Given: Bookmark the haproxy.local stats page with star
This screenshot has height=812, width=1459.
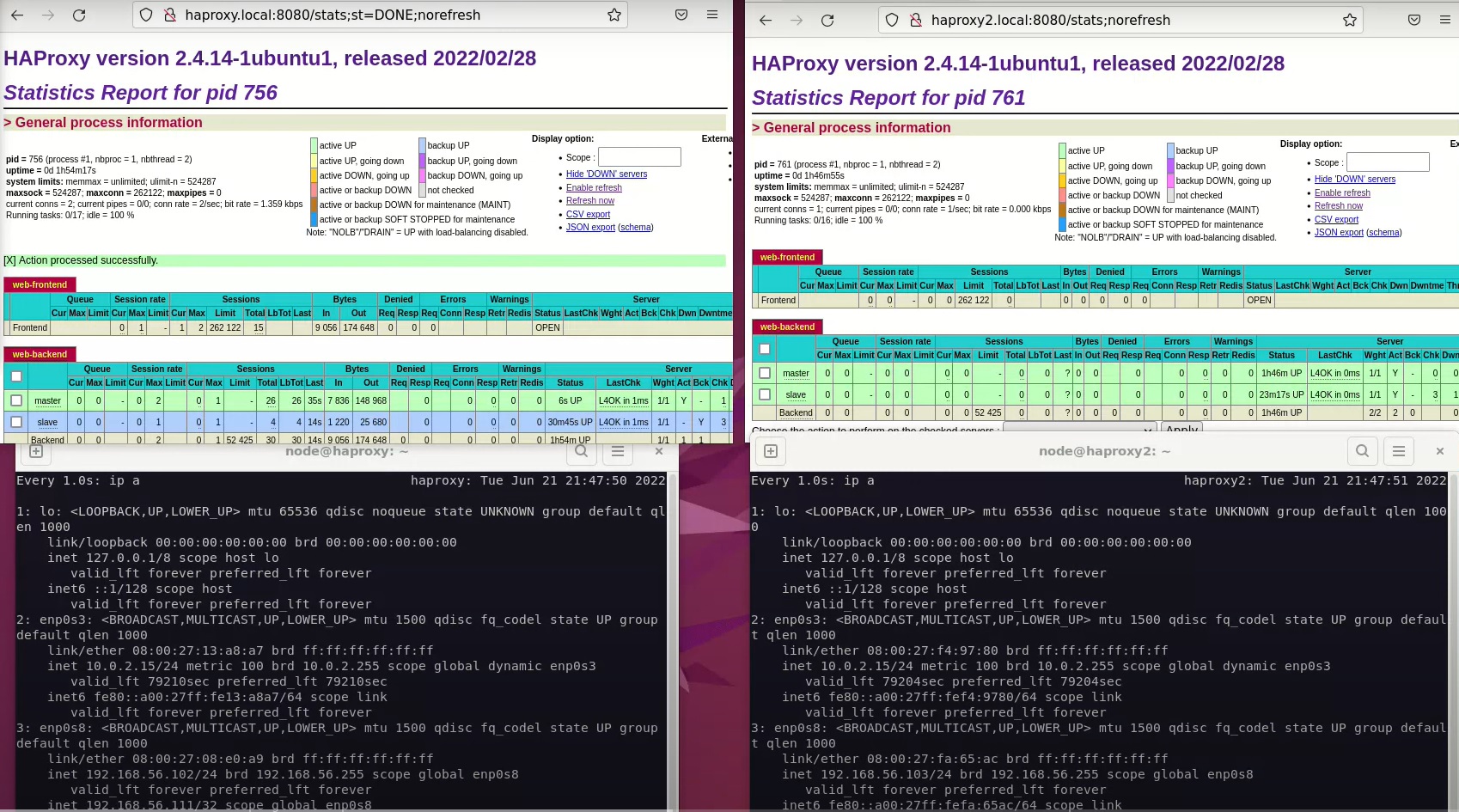Looking at the screenshot, I should tap(614, 15).
